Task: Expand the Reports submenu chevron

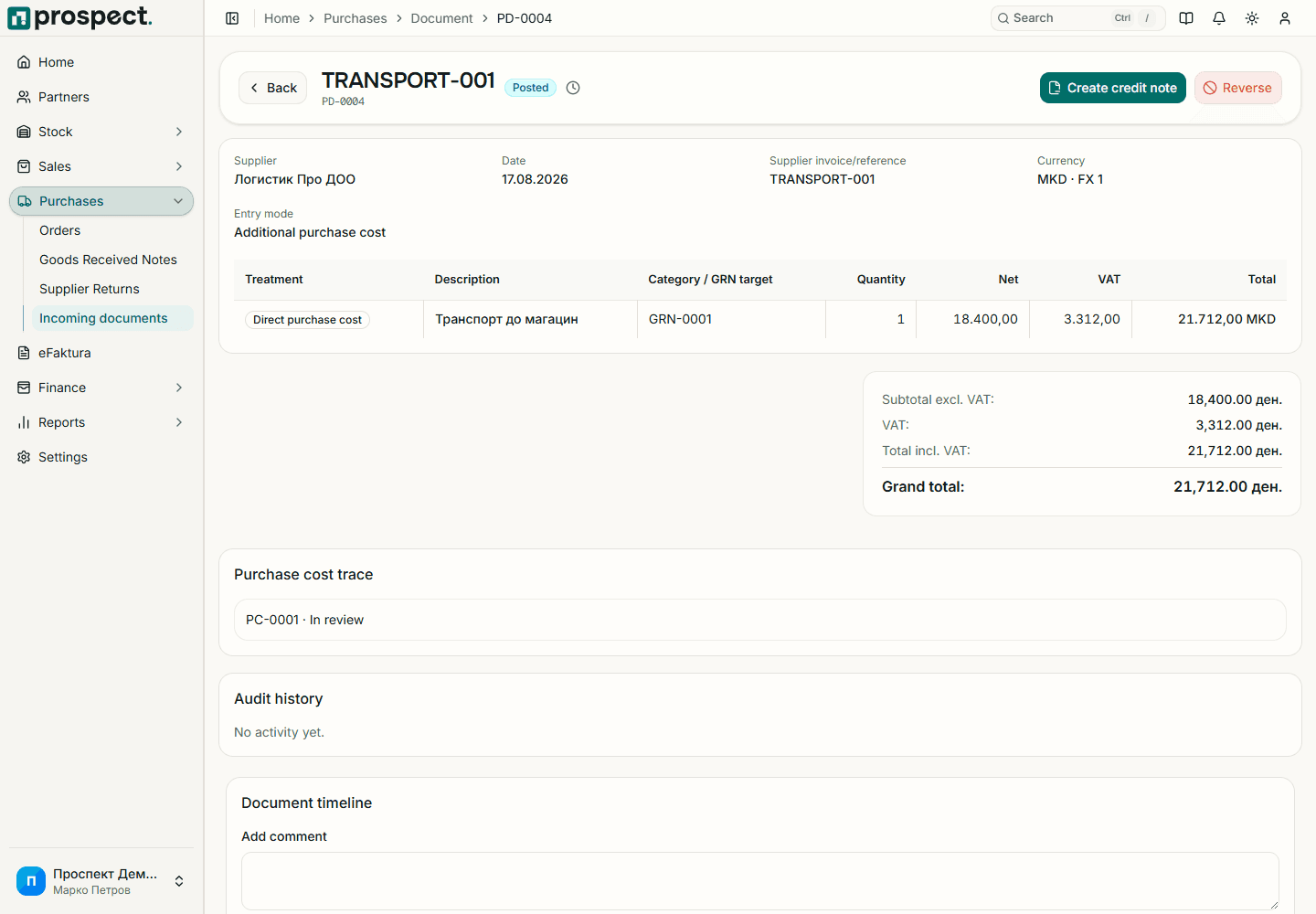Action: [x=179, y=422]
